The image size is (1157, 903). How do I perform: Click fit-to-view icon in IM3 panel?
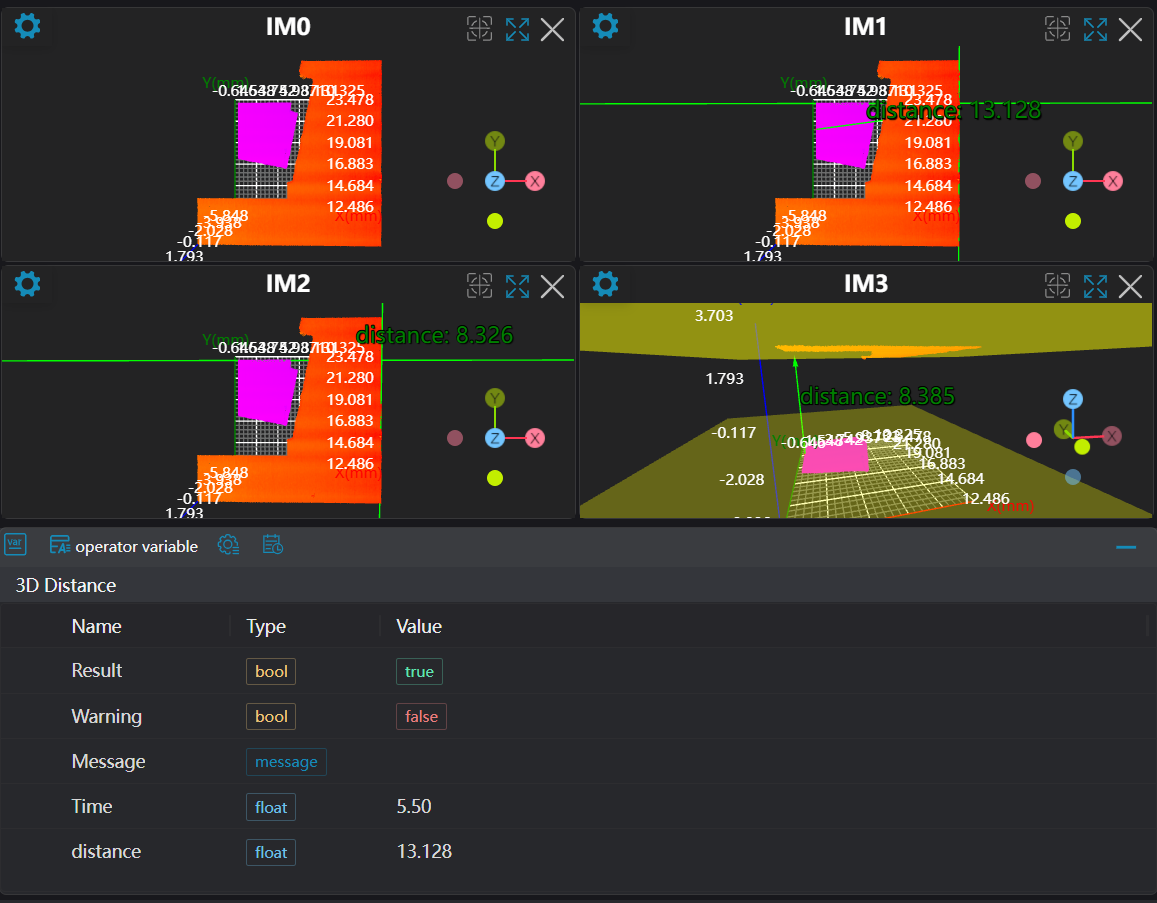coord(1057,286)
